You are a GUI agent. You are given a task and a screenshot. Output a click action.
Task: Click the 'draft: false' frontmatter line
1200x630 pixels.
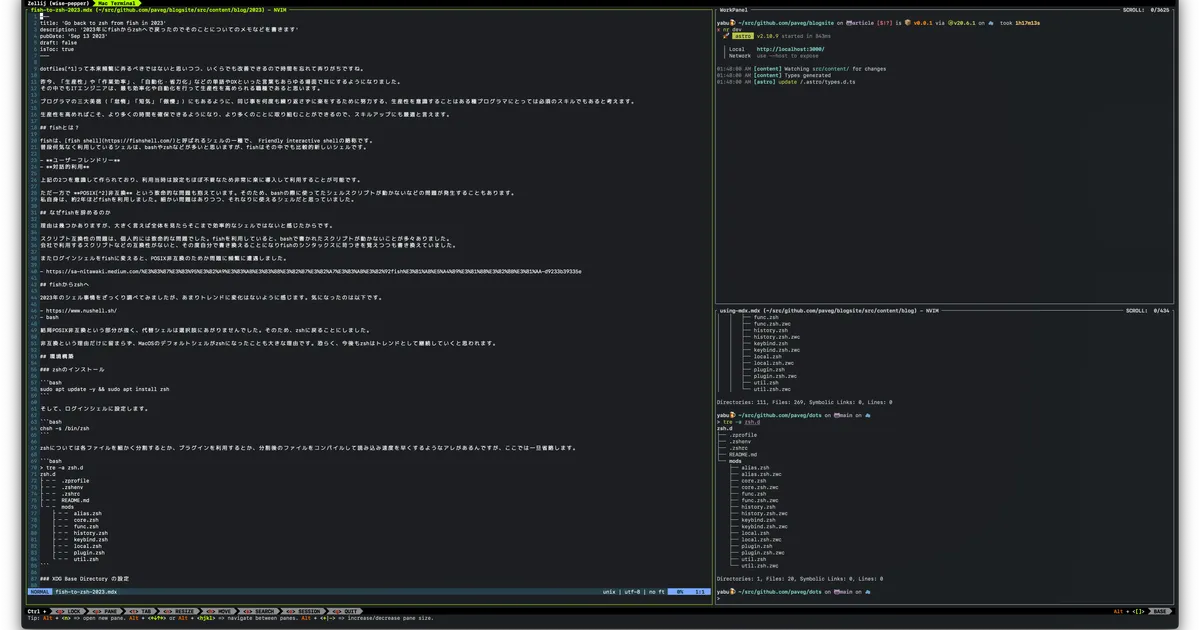click(58, 42)
